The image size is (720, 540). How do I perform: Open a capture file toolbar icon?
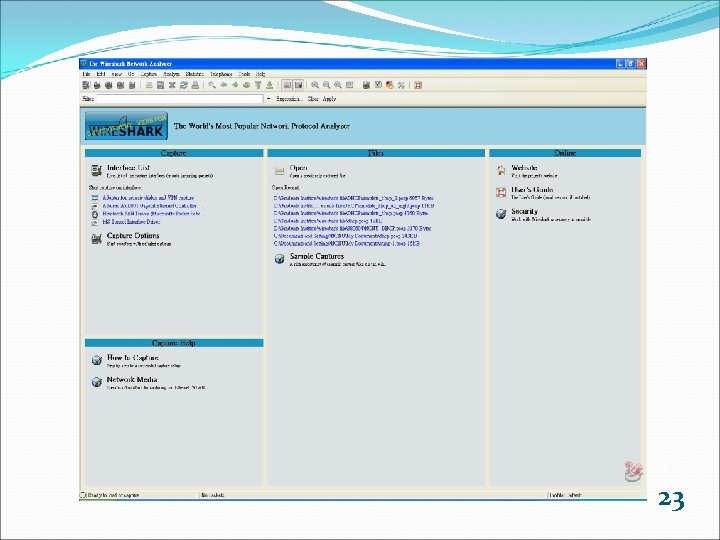[x=149, y=85]
